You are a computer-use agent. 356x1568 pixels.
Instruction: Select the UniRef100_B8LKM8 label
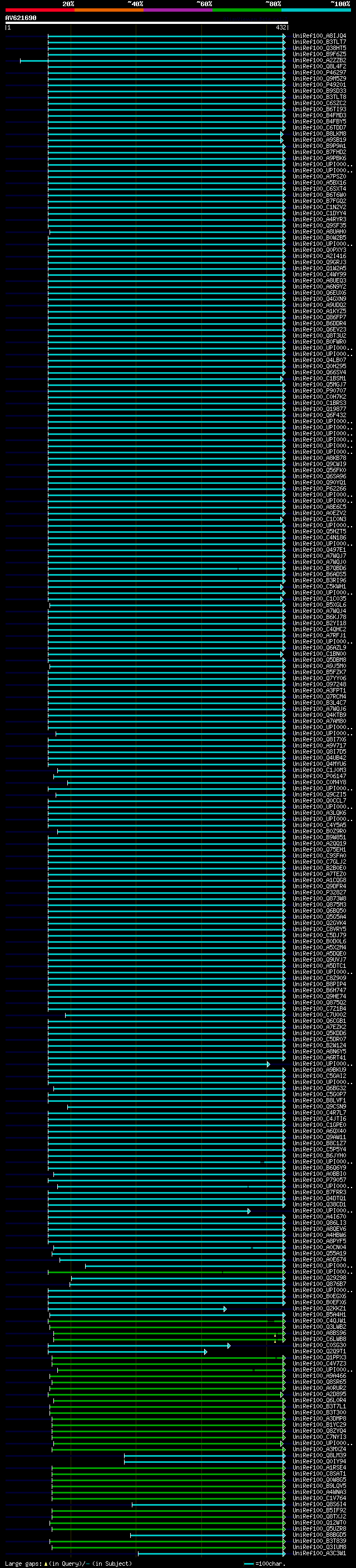pyautogui.click(x=319, y=134)
